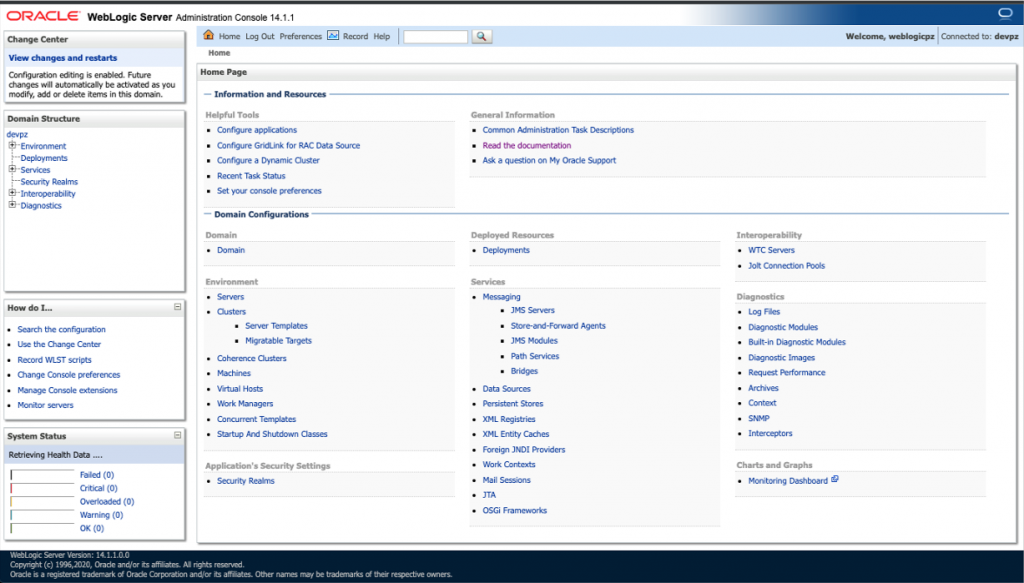Image resolution: width=1024 pixels, height=583 pixels.
Task: Open the Read the documentation link
Action: (x=527, y=146)
